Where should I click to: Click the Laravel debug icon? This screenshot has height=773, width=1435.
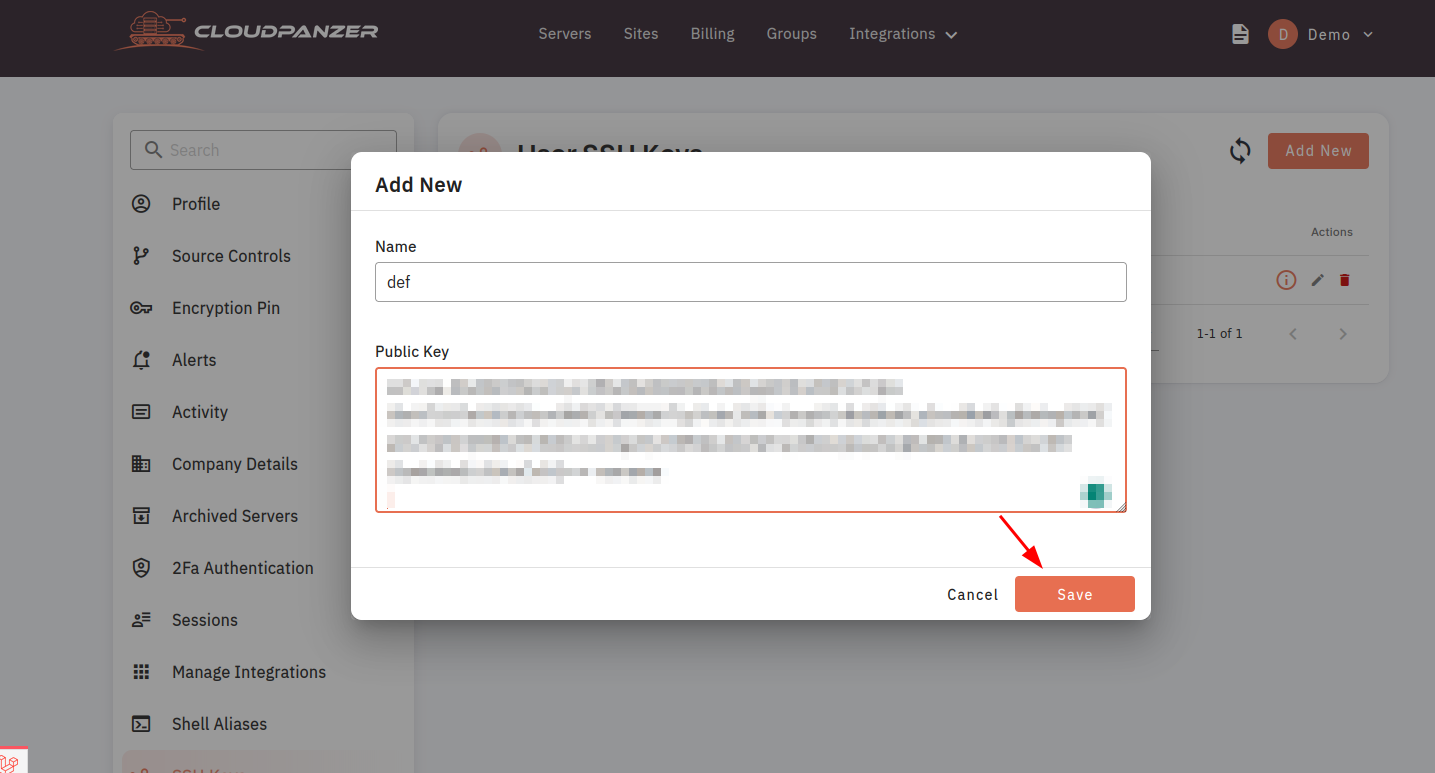point(10,763)
